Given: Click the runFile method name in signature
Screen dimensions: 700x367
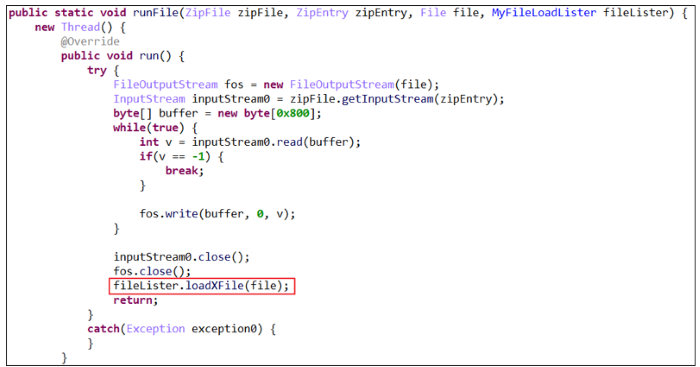Looking at the screenshot, I should pyautogui.click(x=156, y=13).
